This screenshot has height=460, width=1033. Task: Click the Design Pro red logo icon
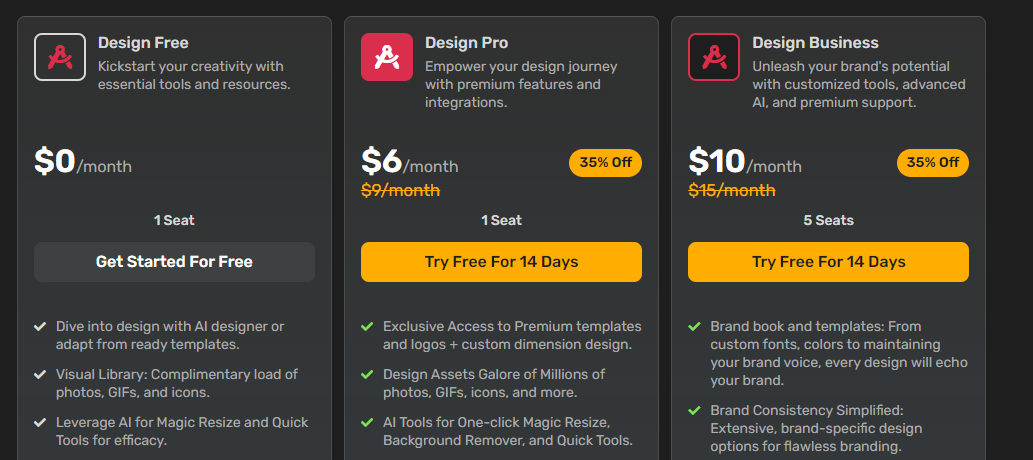387,57
